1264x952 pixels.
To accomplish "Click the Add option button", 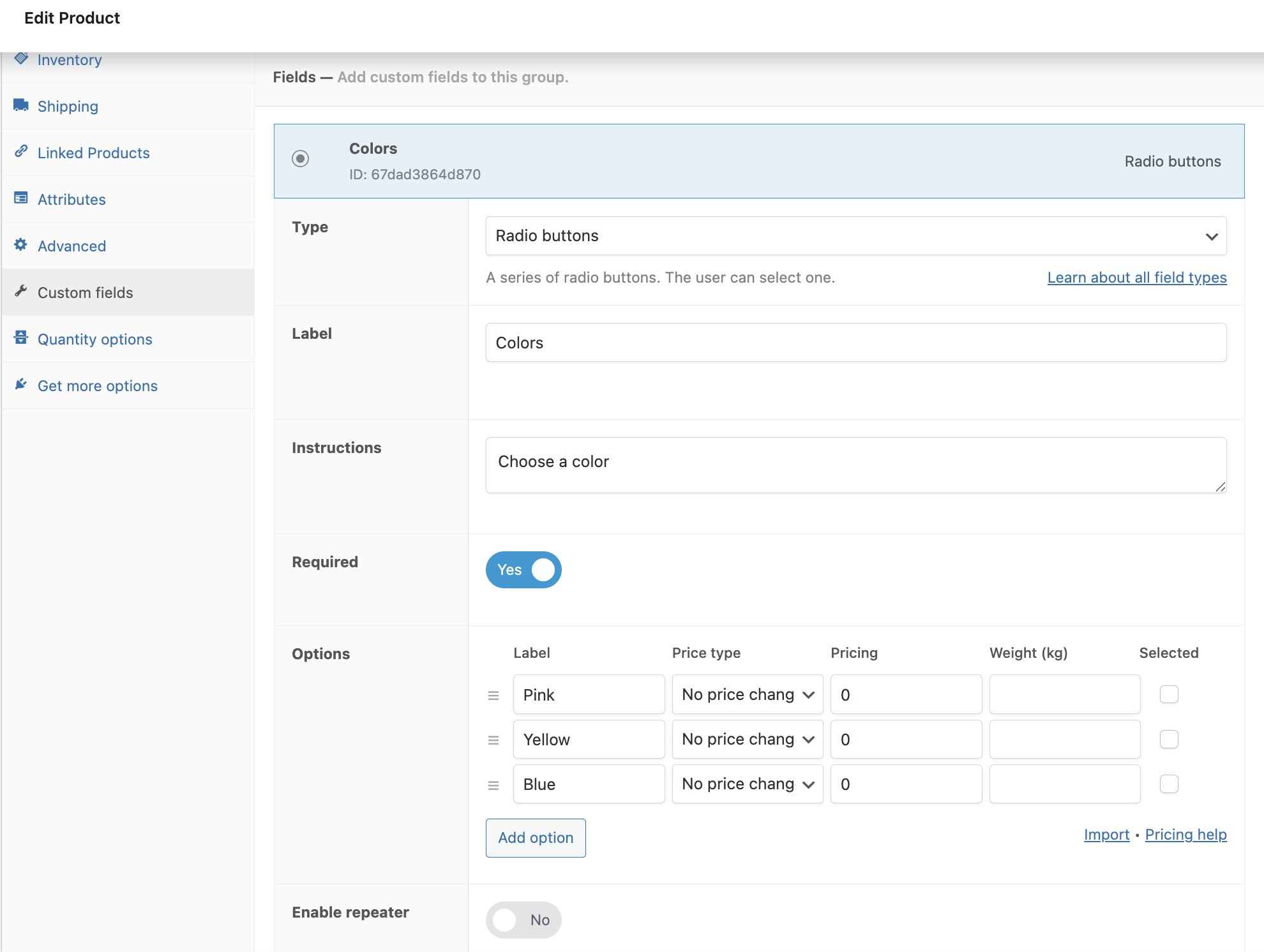I will [536, 838].
